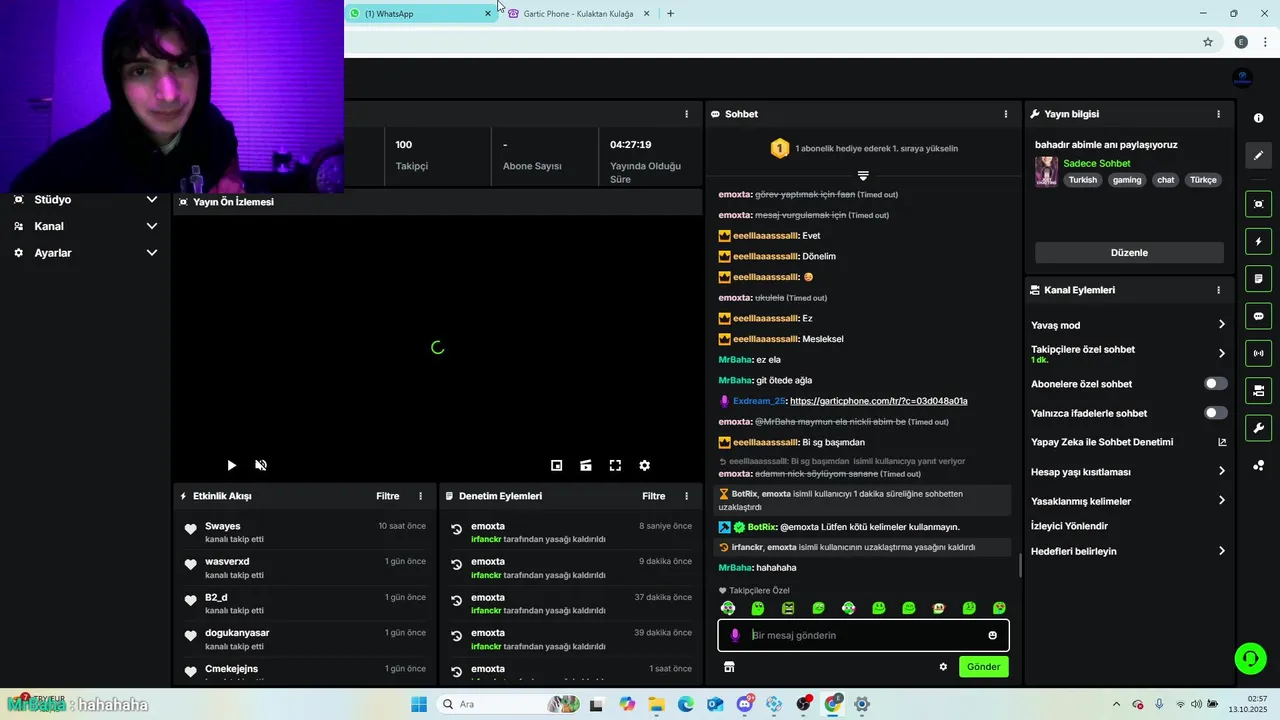Toggle the stream preview widget icon in sidebar
This screenshot has height=720, width=1280.
(x=1258, y=204)
